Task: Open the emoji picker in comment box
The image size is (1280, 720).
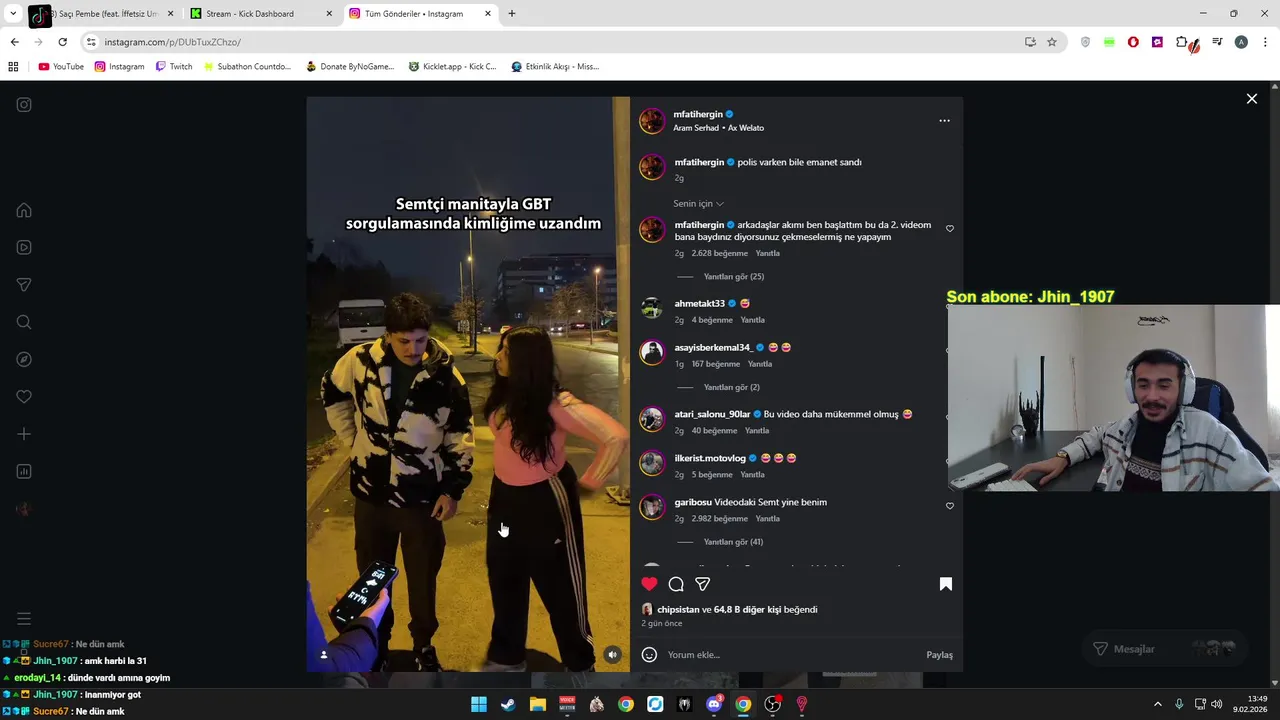Action: pyautogui.click(x=649, y=655)
